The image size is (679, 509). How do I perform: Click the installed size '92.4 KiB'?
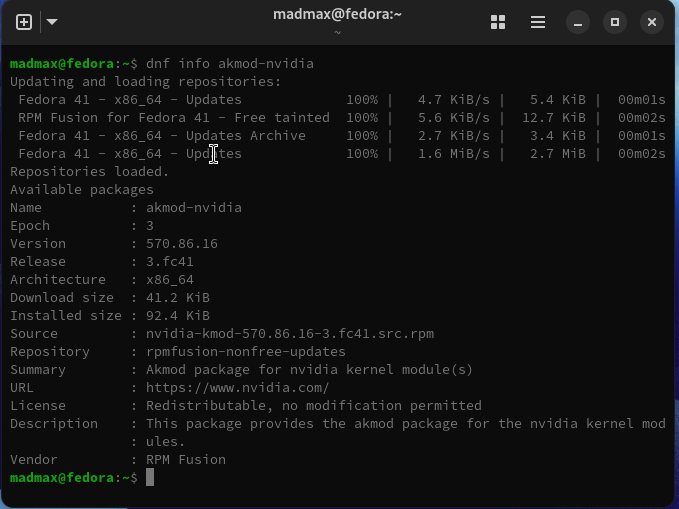point(178,315)
